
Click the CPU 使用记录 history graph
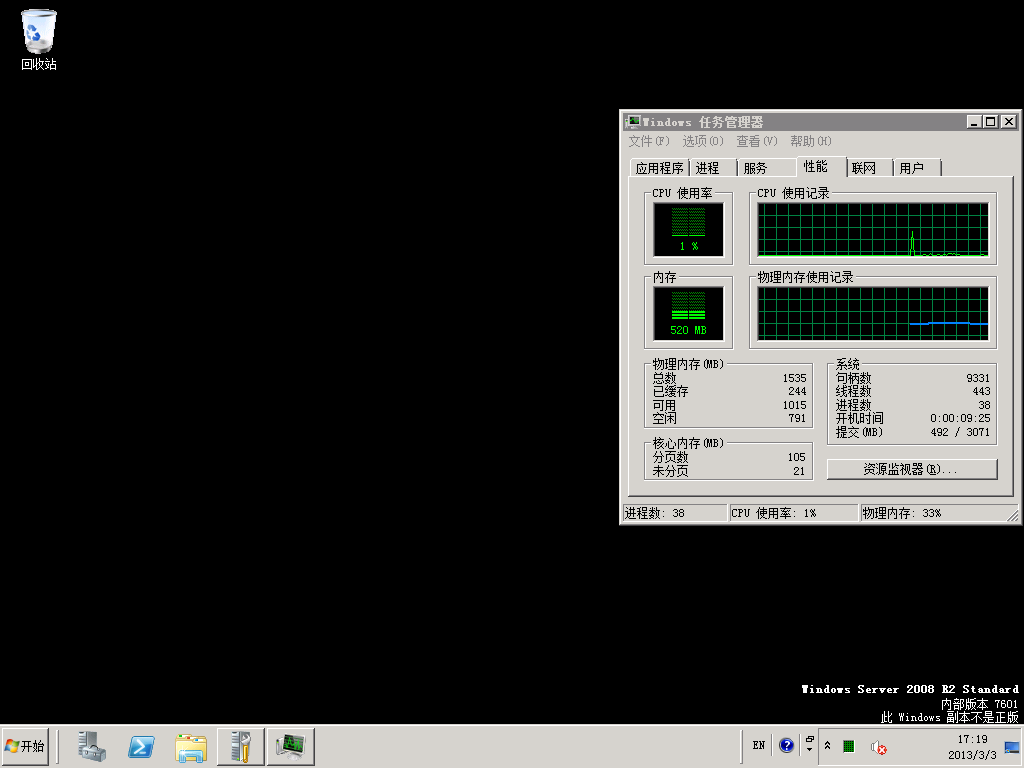click(872, 229)
